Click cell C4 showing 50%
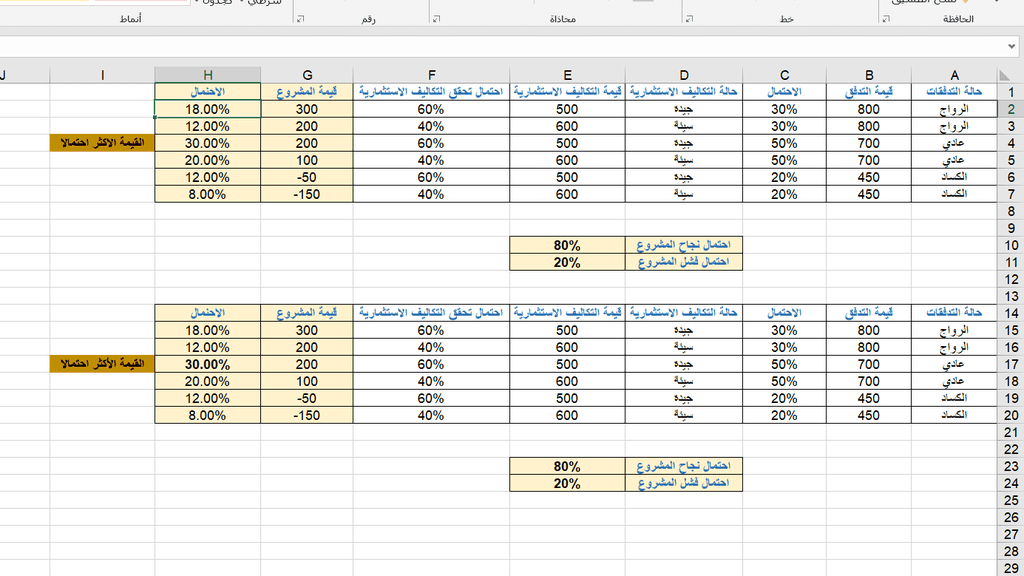 784,143
